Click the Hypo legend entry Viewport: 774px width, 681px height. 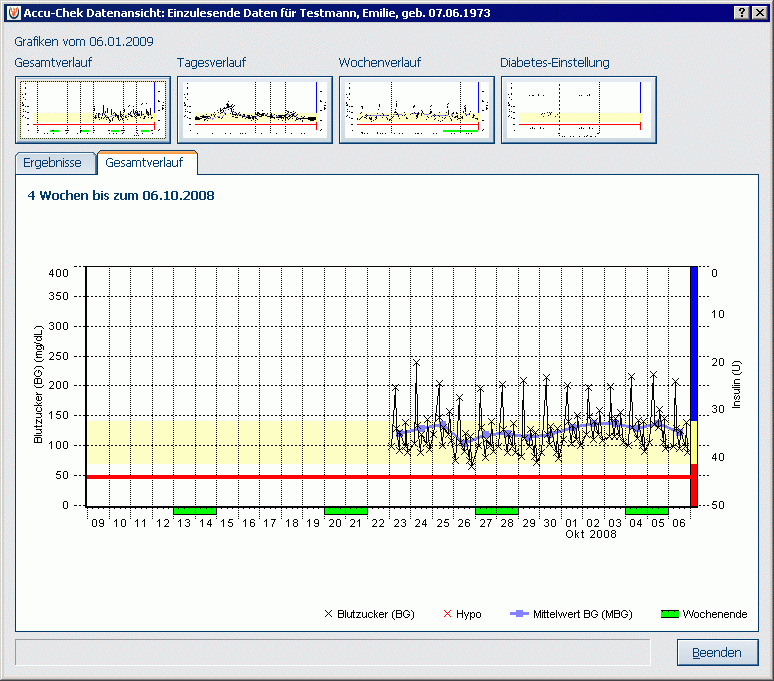click(x=462, y=614)
